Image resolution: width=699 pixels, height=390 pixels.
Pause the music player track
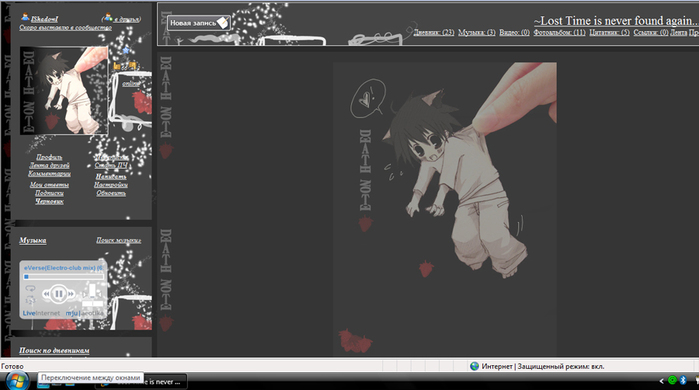(58, 294)
